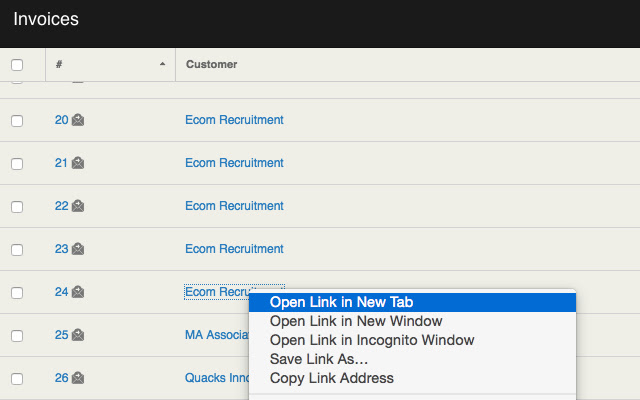Click the sent-mail icon beside invoice 22
The image size is (640, 400).
(78, 206)
